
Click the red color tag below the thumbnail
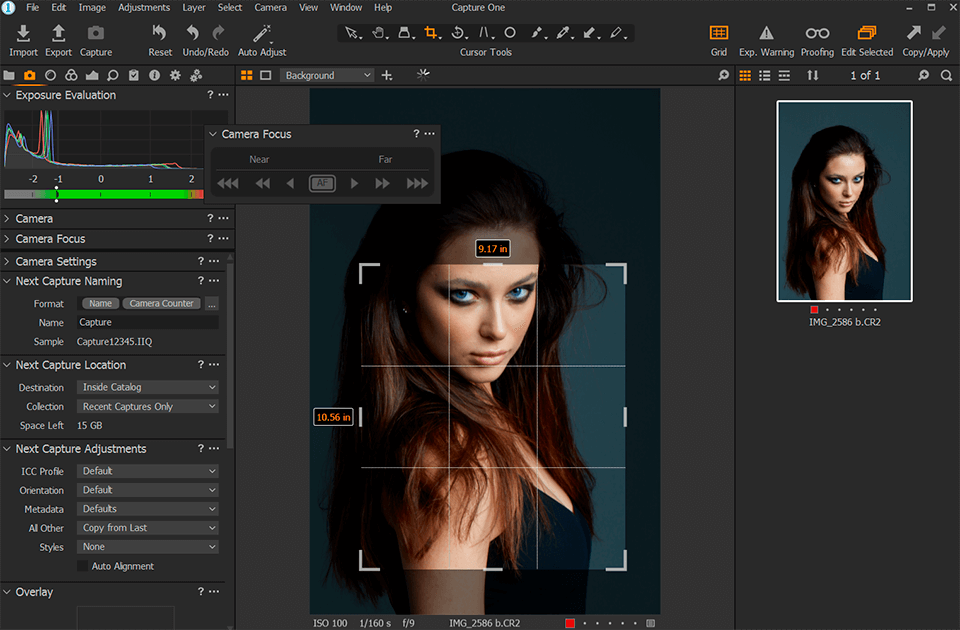[815, 310]
